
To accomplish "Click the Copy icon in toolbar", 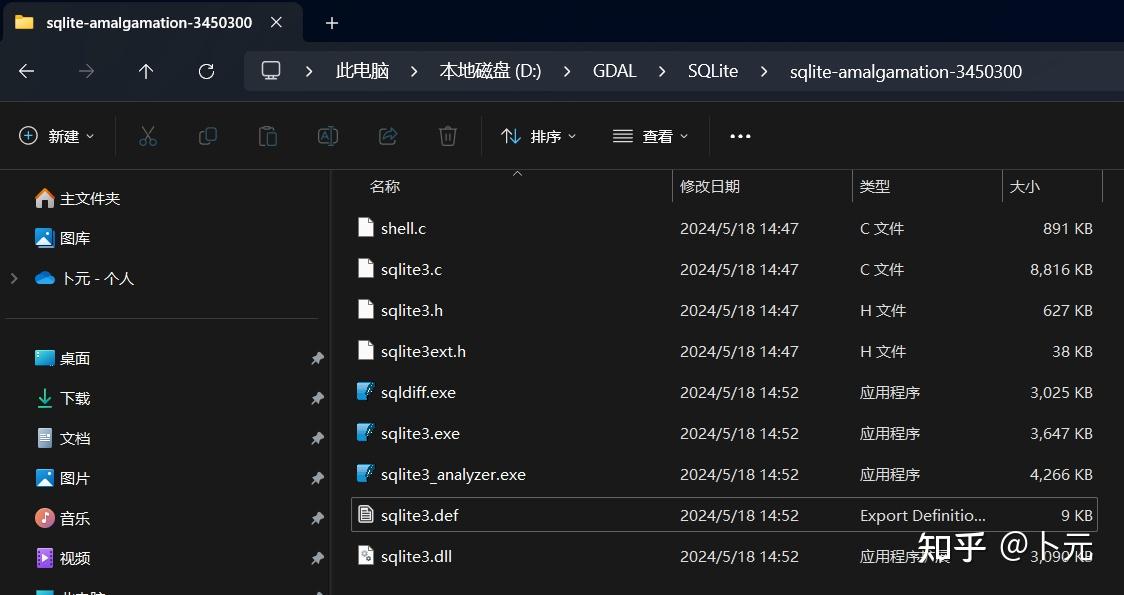I will coord(208,136).
